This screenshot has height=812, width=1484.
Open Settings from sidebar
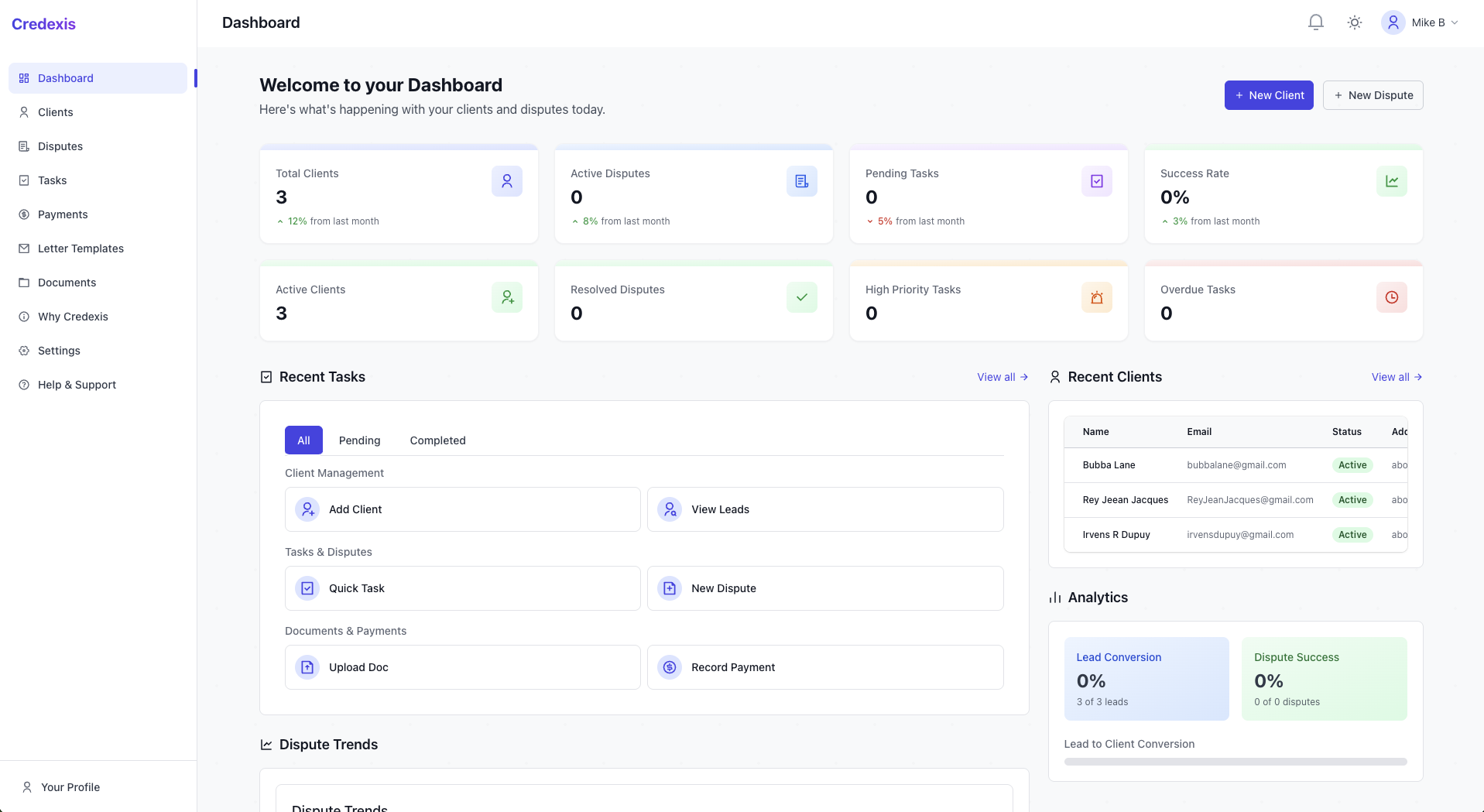(98, 351)
